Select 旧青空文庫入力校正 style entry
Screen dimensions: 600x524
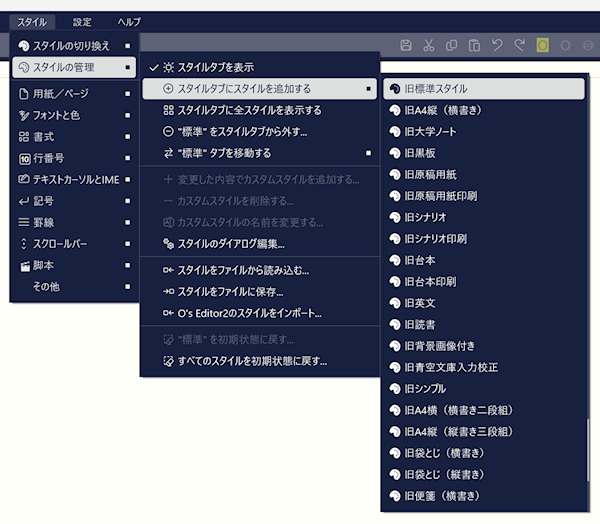451,367
